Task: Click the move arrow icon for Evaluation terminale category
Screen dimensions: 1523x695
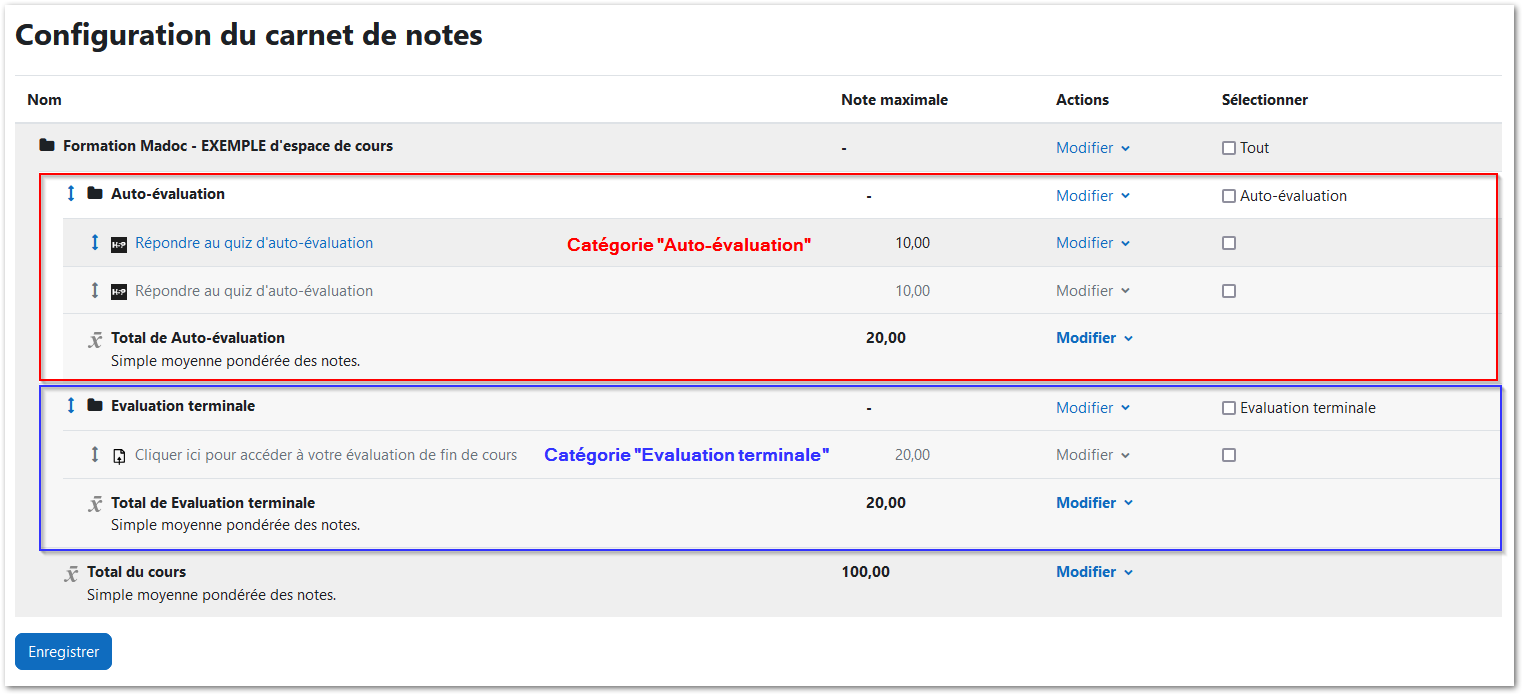Action: (70, 407)
